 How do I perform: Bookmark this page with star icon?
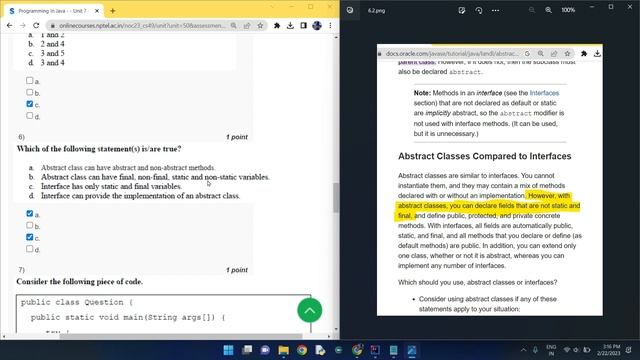[x=260, y=26]
